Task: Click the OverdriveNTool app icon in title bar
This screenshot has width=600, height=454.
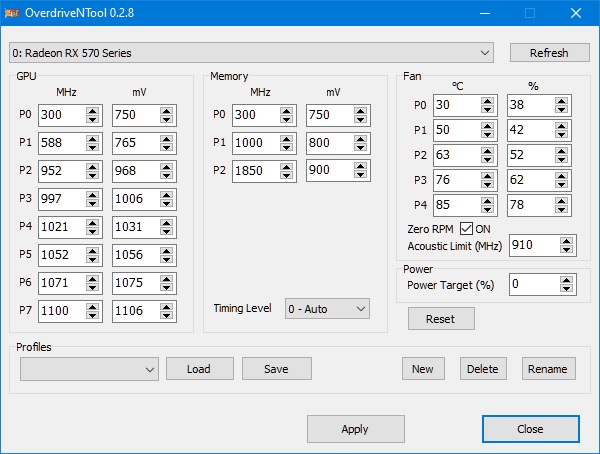Action: 12,13
